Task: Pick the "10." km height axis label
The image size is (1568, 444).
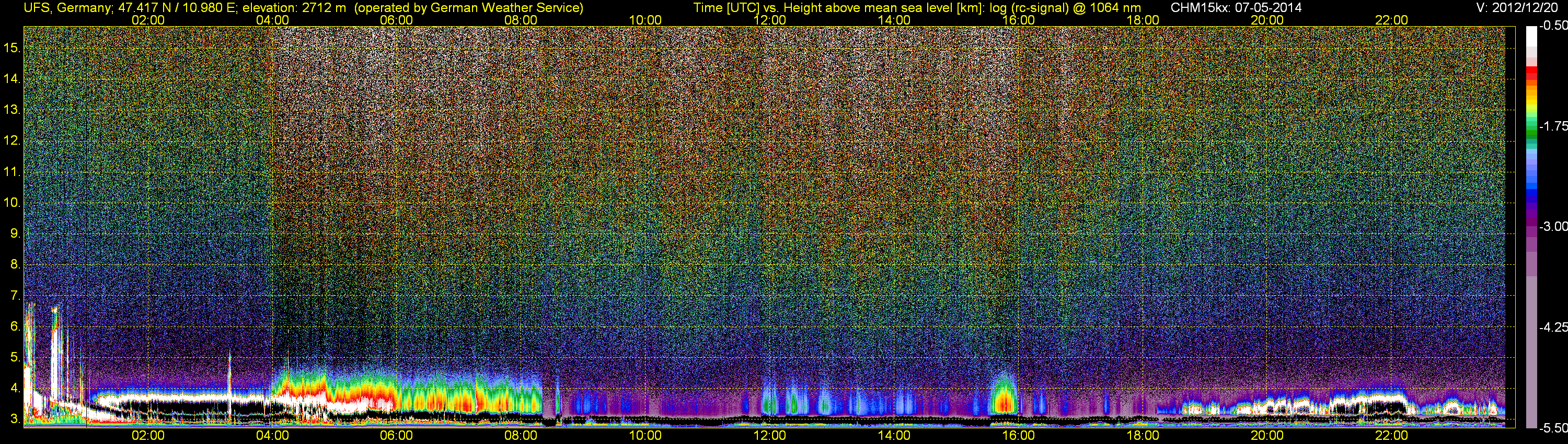Action: pyautogui.click(x=12, y=203)
